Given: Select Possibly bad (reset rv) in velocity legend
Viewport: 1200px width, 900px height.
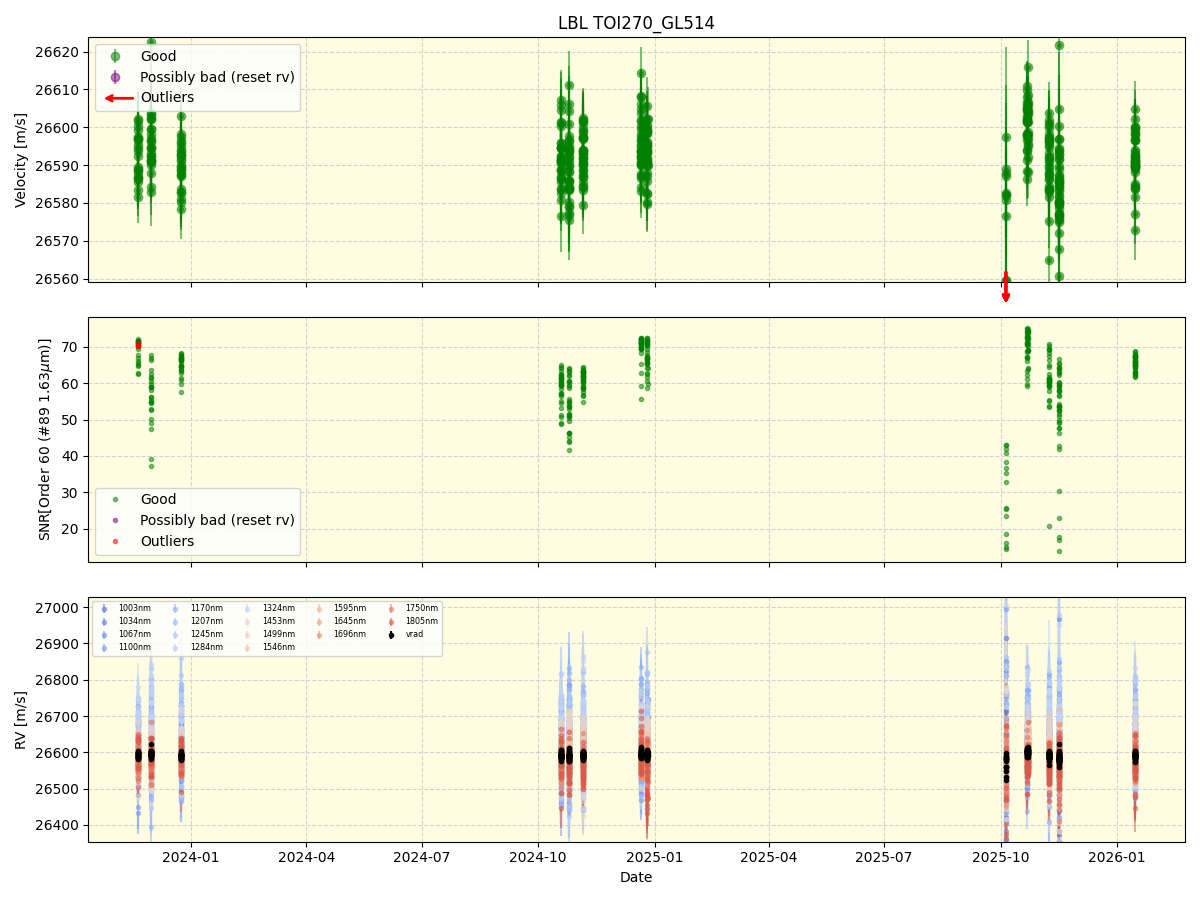Looking at the screenshot, I should [217, 77].
